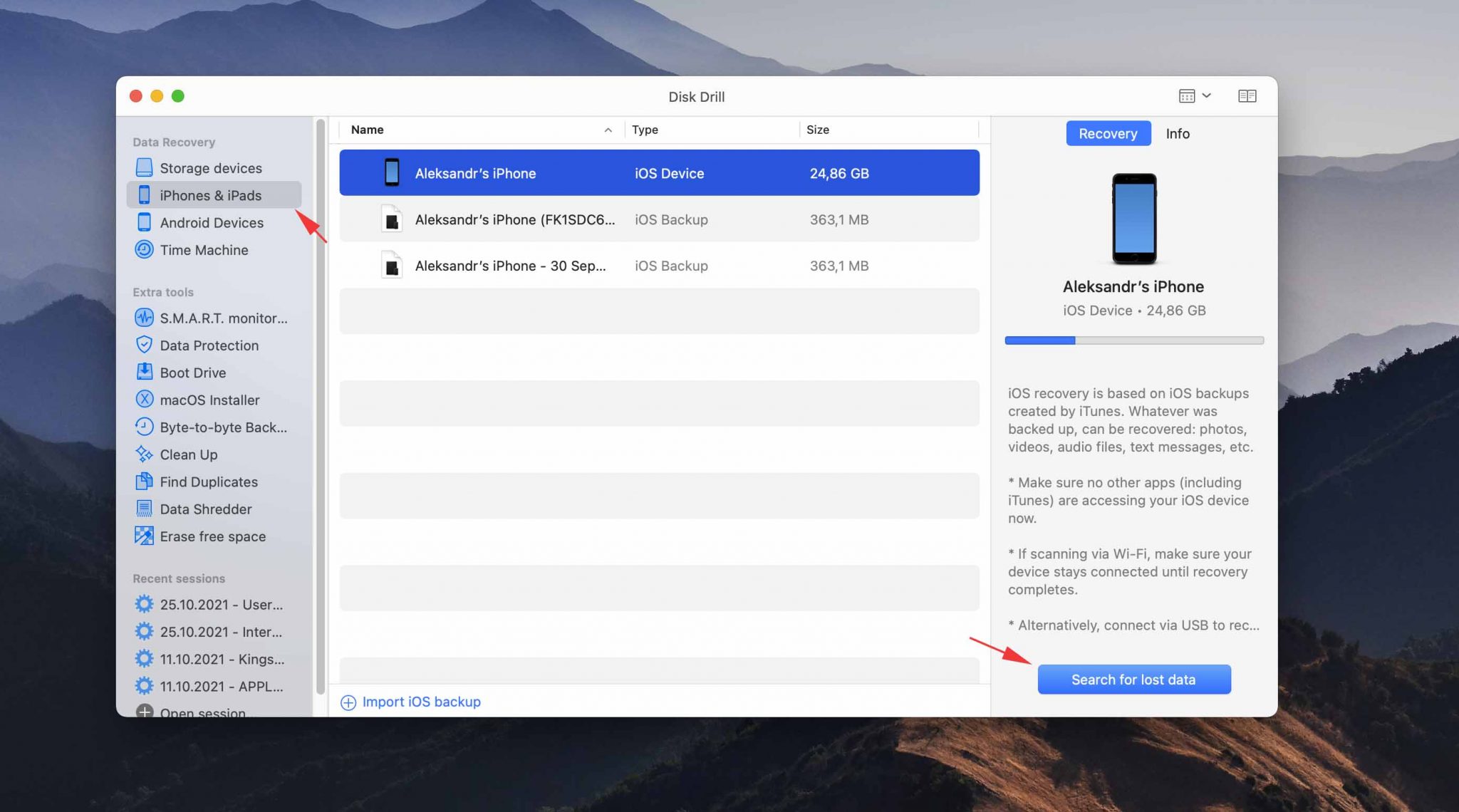Click iOS Device type cell
This screenshot has width=1459, height=812.
pyautogui.click(x=669, y=173)
